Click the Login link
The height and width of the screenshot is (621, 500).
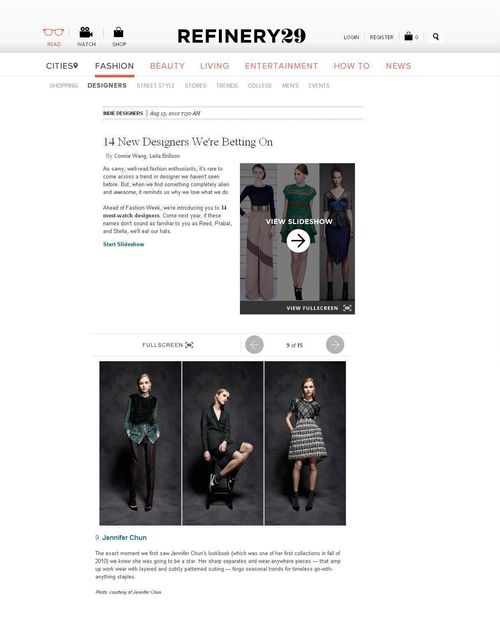[351, 37]
